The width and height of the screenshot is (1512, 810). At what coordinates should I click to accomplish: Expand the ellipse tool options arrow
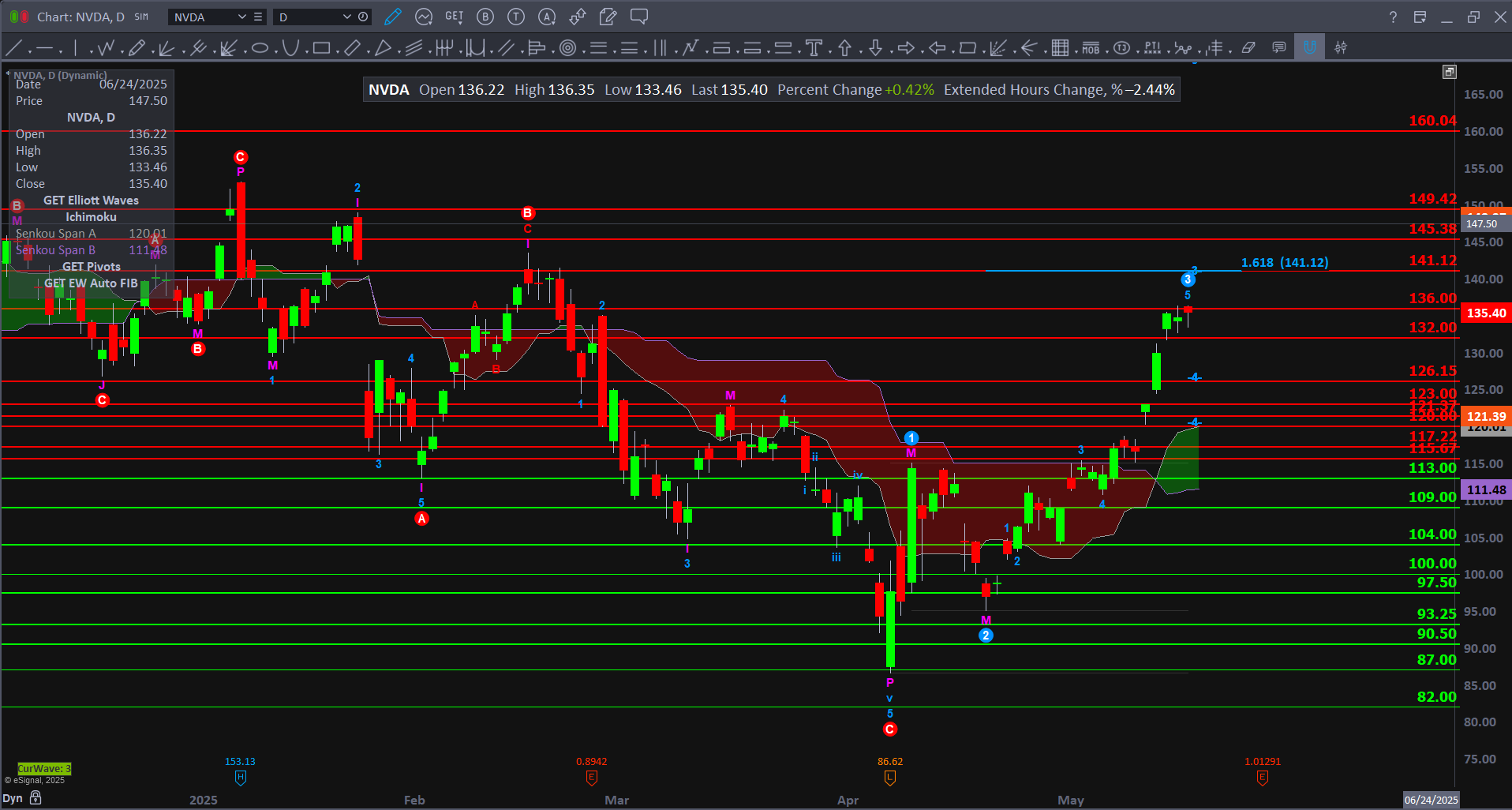coord(275,52)
